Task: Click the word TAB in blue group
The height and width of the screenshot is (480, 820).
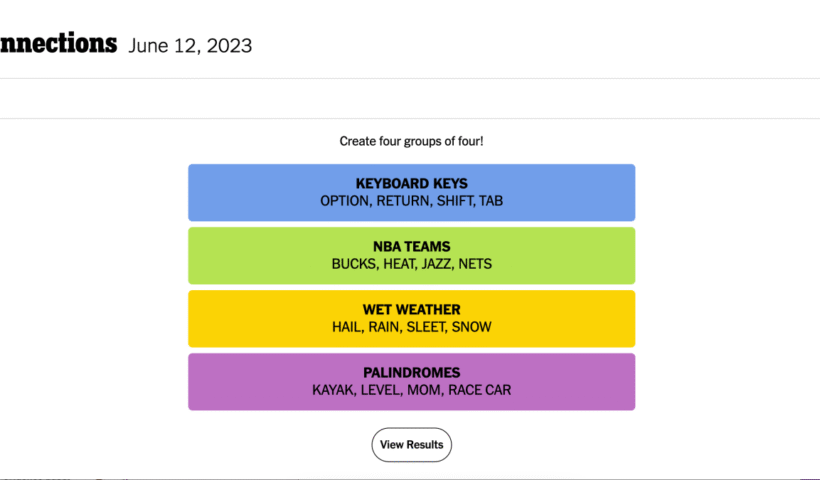Action: [x=491, y=201]
